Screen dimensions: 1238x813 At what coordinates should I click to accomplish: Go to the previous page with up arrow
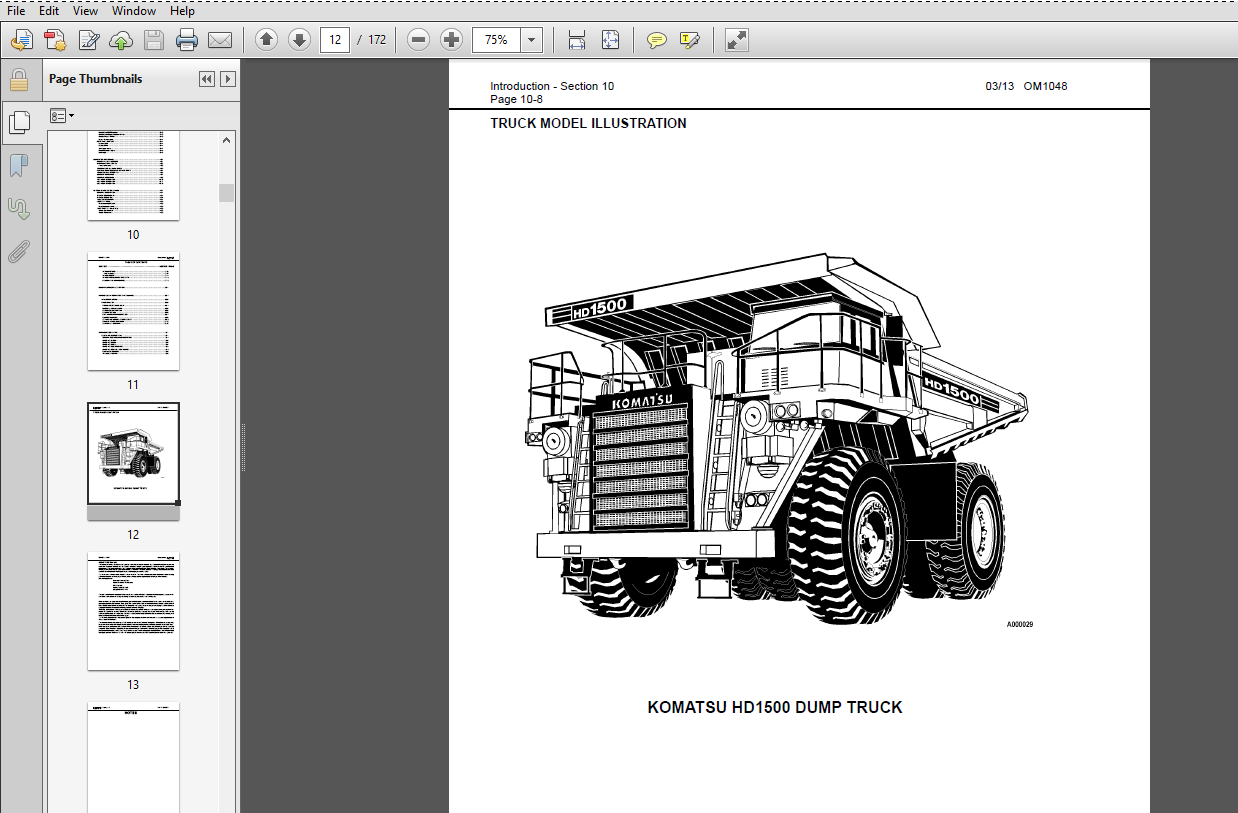(x=266, y=40)
